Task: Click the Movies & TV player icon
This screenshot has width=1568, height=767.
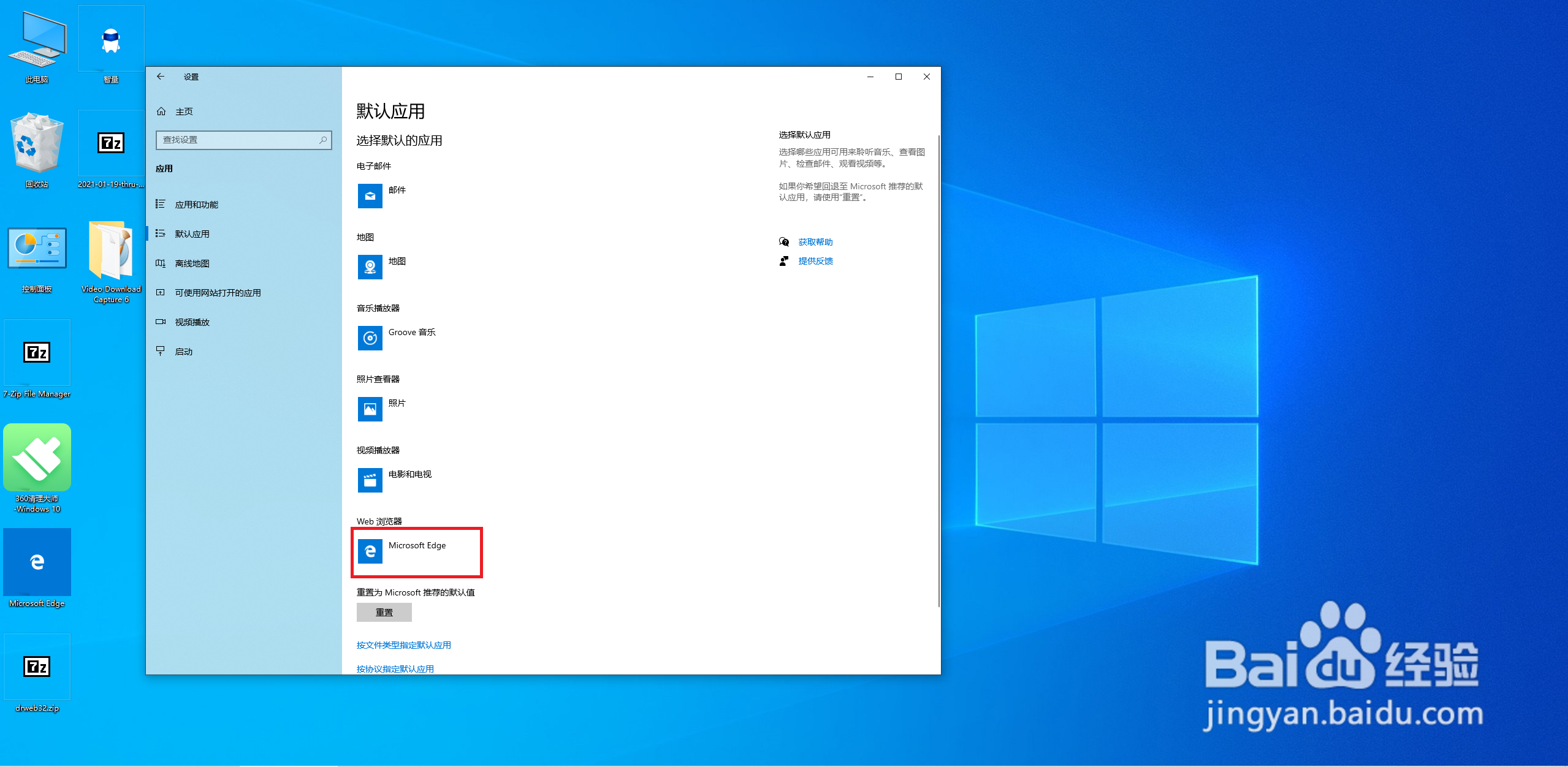Action: click(370, 480)
